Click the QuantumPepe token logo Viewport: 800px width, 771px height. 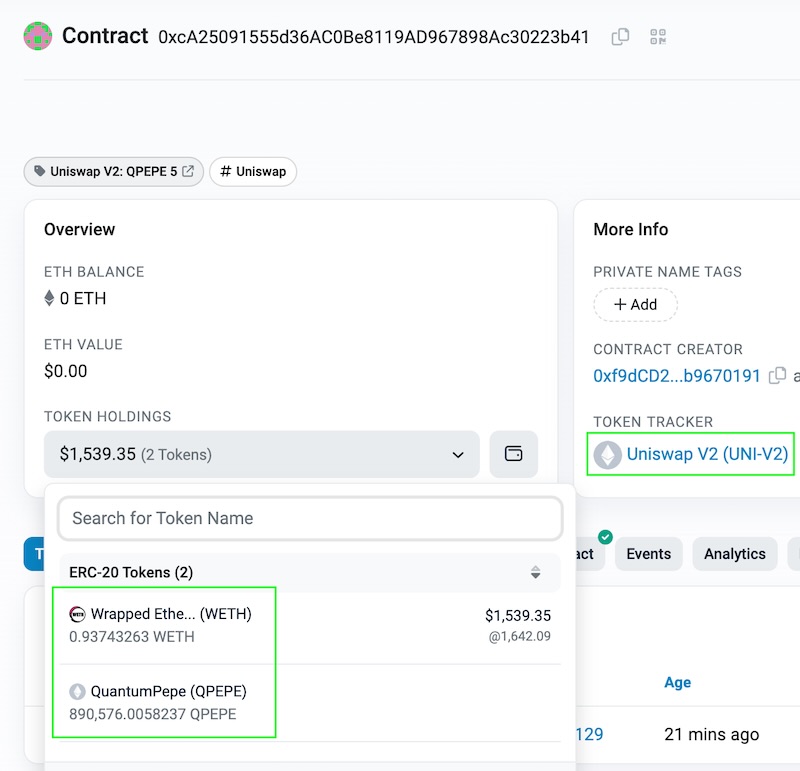coord(77,691)
